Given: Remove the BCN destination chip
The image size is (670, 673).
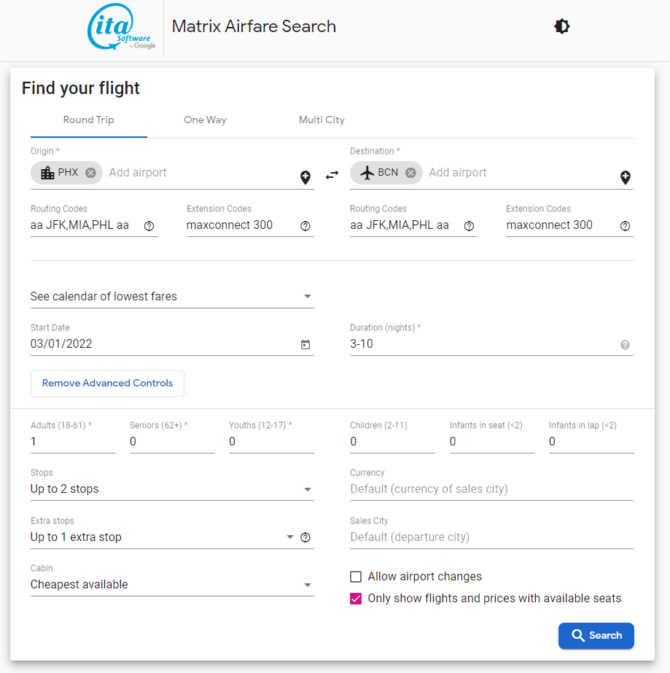Looking at the screenshot, I should click(411, 173).
